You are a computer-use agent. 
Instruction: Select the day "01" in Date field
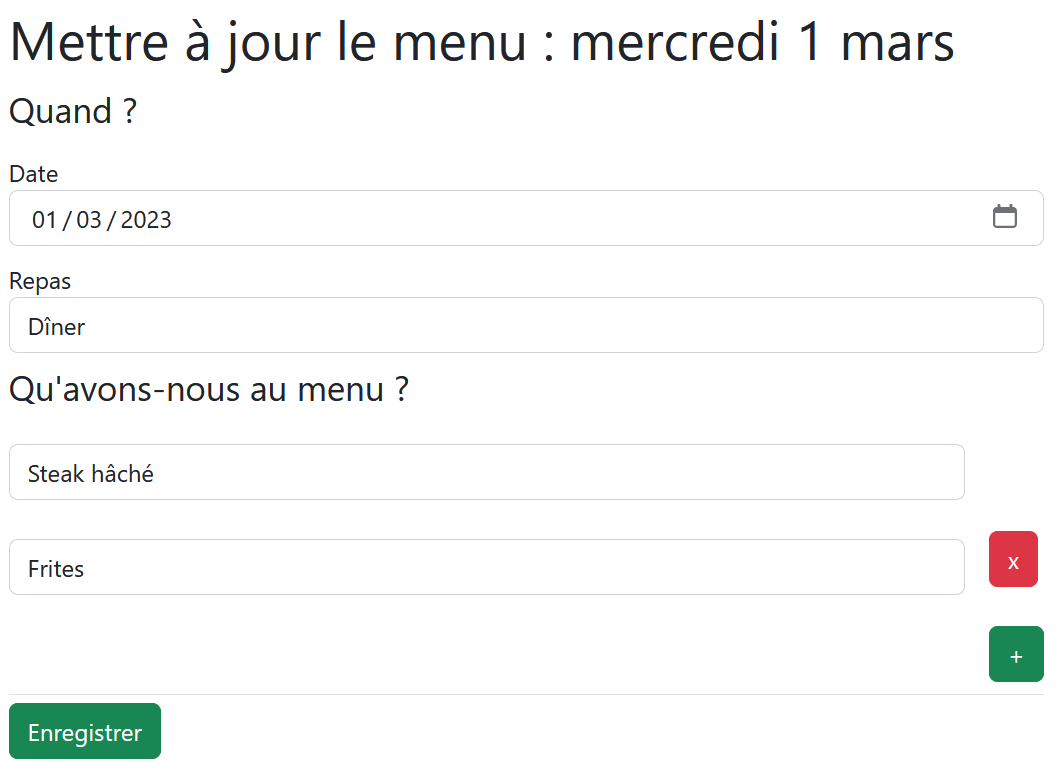point(44,220)
